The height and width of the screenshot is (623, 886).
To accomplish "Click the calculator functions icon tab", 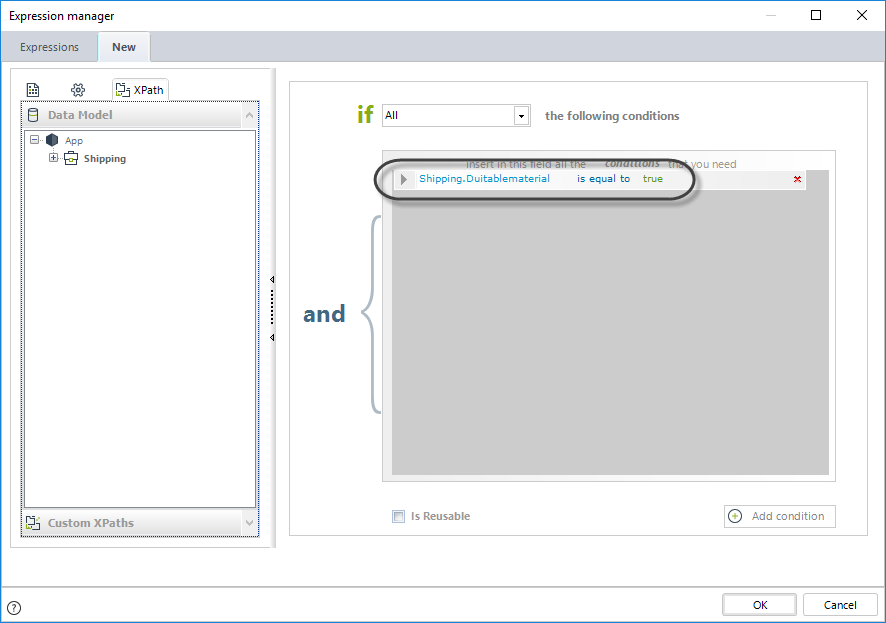I will click(x=33, y=90).
